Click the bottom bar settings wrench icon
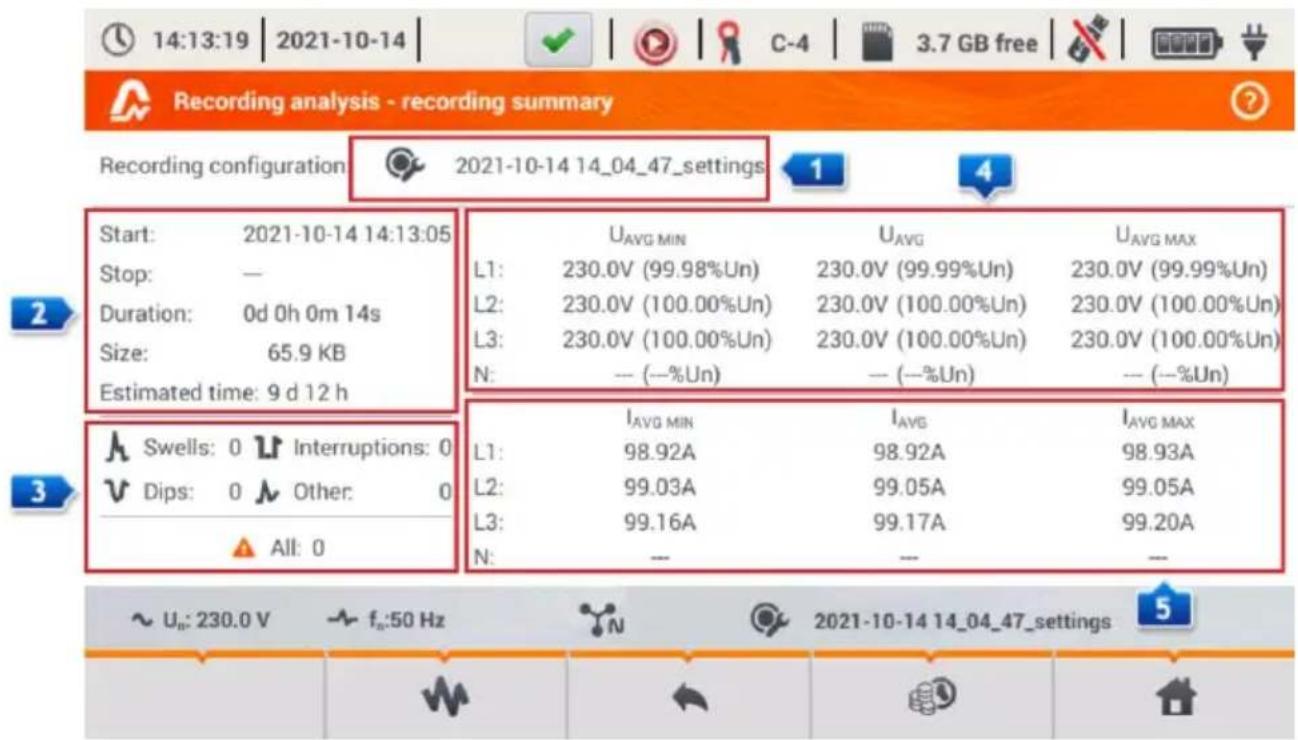Image resolution: width=1298 pixels, height=740 pixels. pyautogui.click(x=769, y=620)
